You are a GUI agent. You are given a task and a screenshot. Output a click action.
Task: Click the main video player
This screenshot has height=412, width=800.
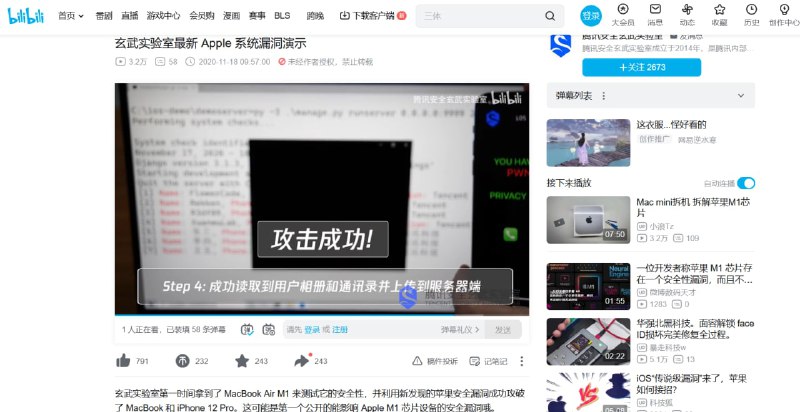tap(321, 199)
